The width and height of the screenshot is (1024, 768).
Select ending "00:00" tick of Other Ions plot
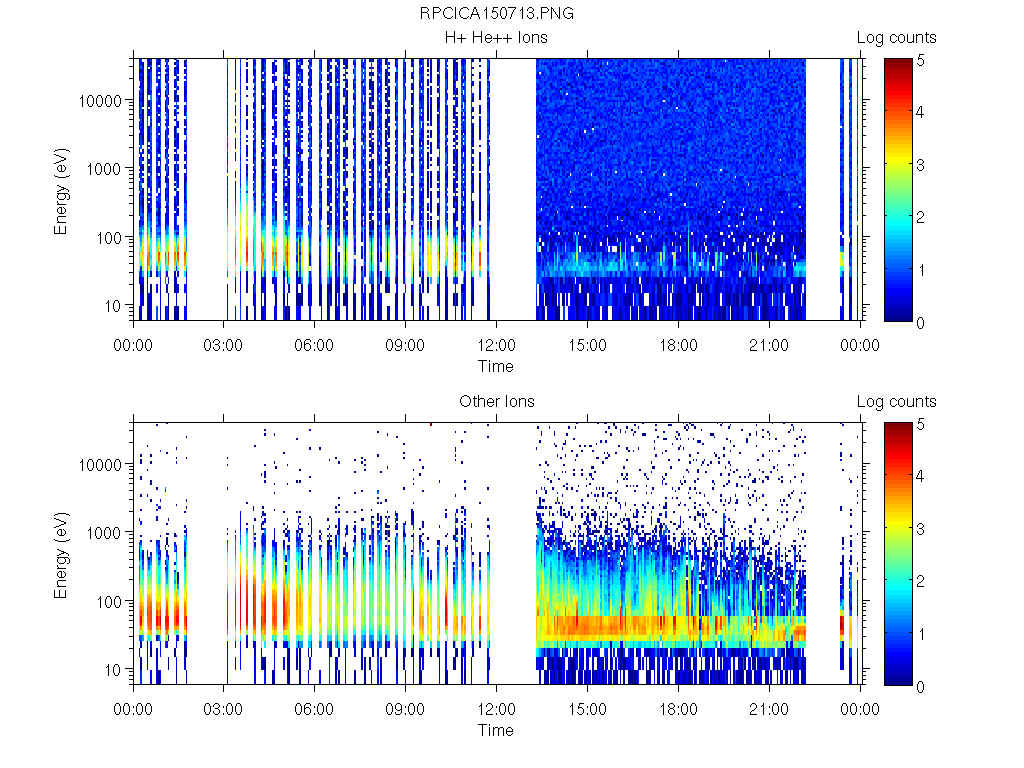860,709
